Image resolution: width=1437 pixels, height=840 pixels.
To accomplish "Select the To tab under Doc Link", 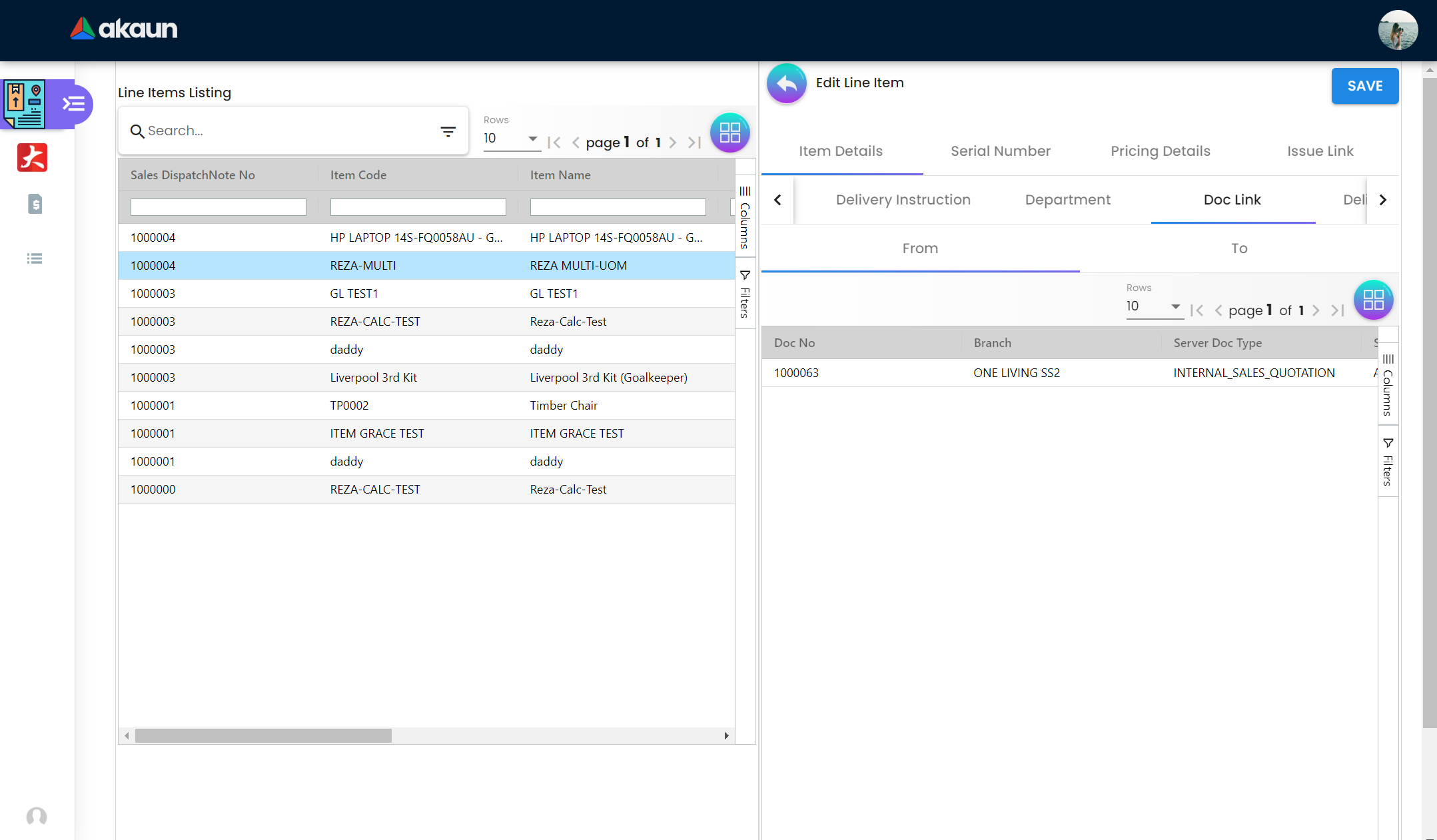I will pyautogui.click(x=1238, y=248).
